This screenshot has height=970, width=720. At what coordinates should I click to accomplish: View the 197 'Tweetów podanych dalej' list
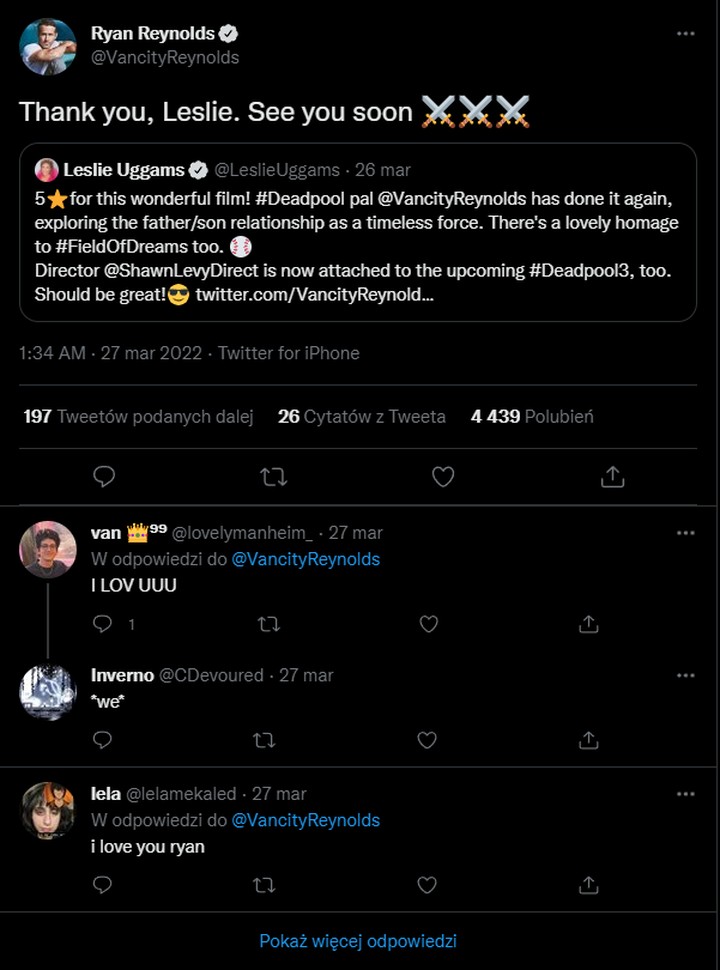click(138, 416)
